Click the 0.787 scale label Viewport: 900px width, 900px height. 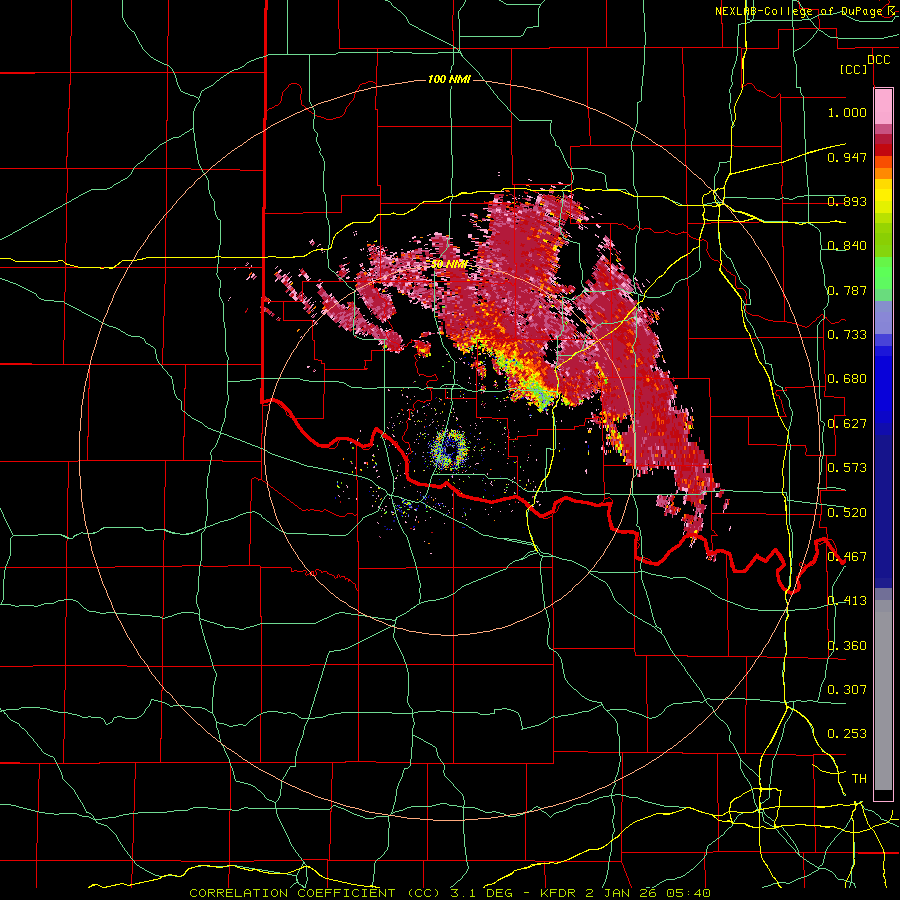(x=847, y=290)
